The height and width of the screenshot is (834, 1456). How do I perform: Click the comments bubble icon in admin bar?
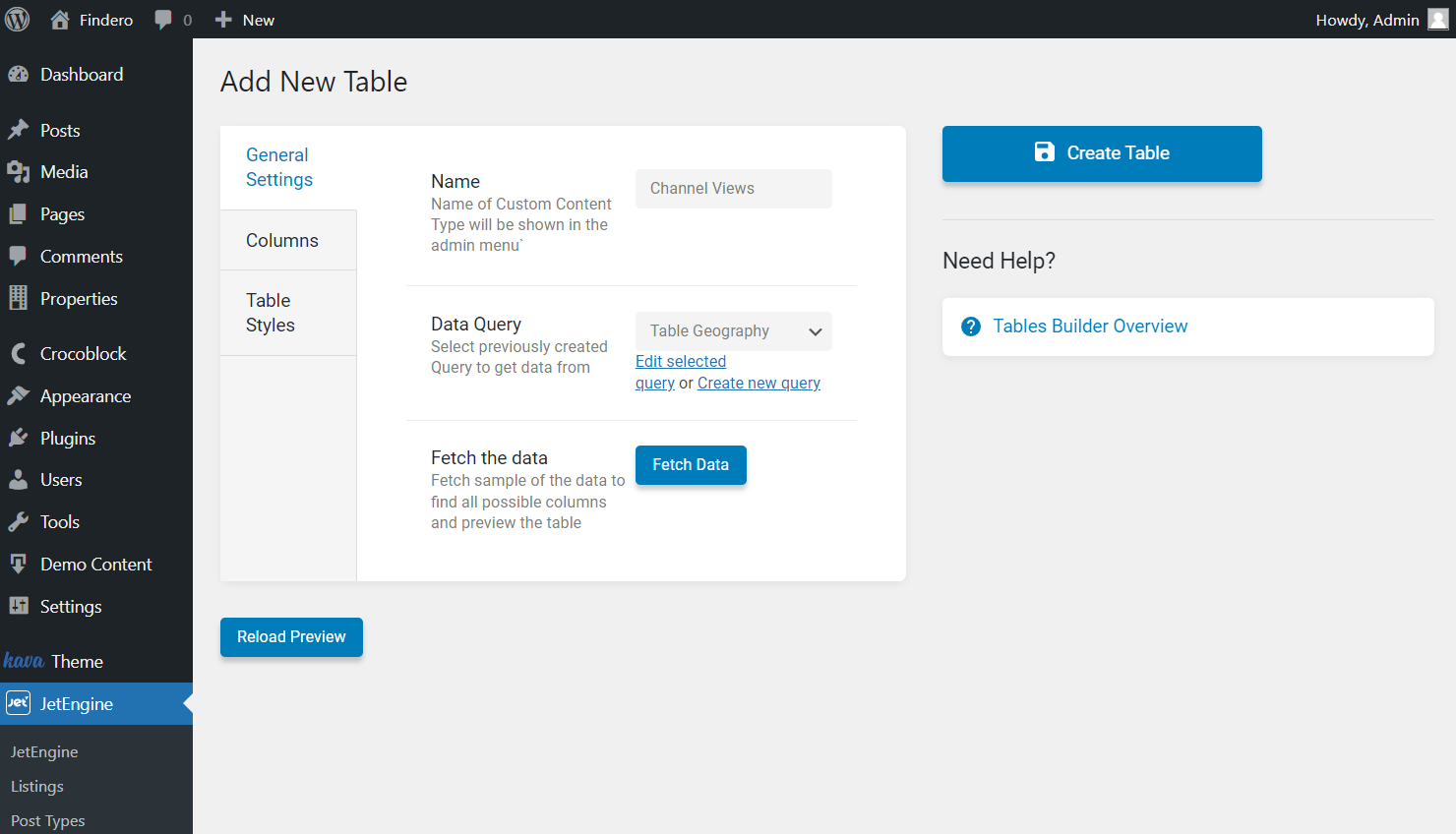click(x=163, y=20)
